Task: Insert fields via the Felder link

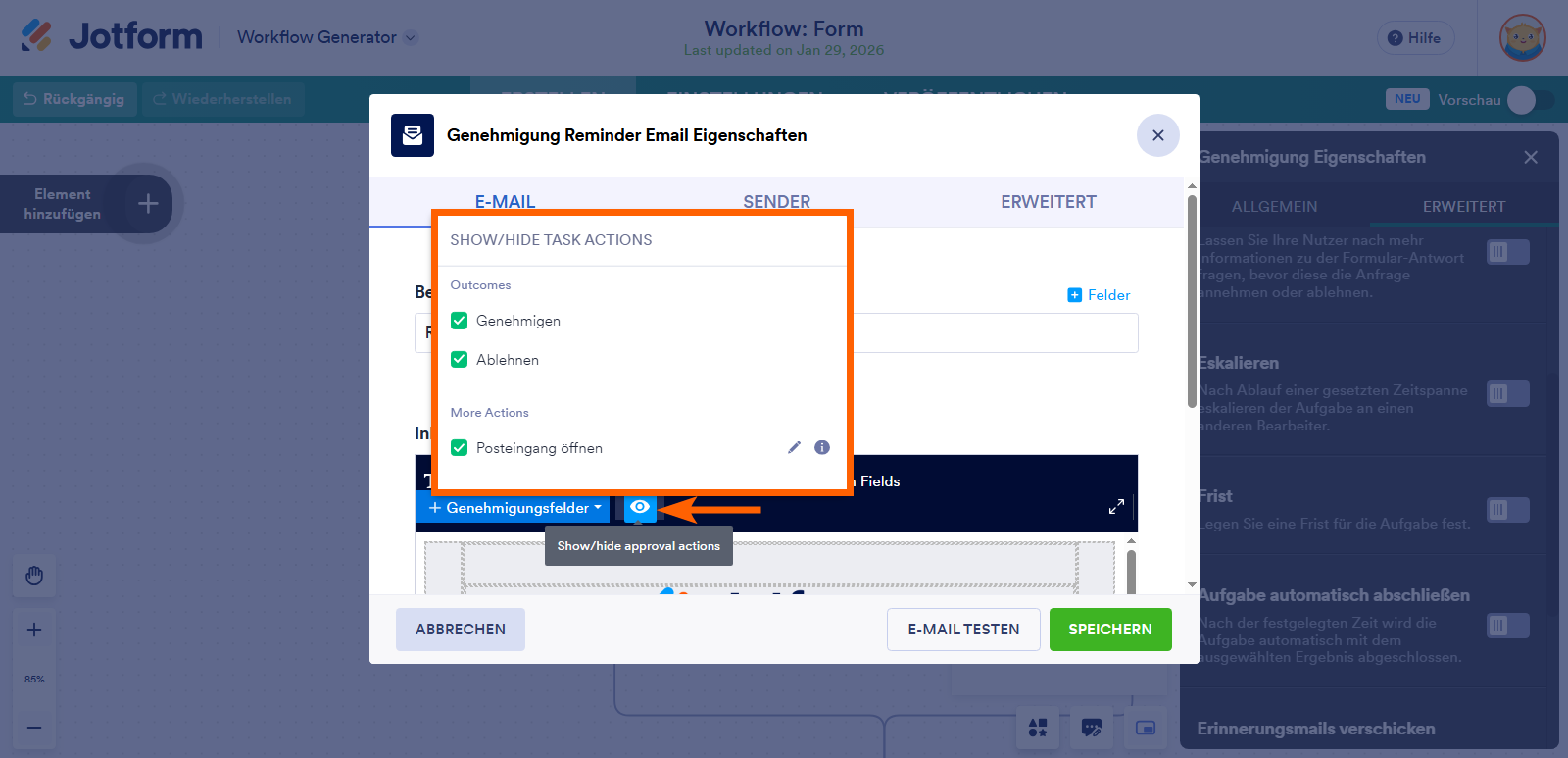Action: (x=1099, y=295)
